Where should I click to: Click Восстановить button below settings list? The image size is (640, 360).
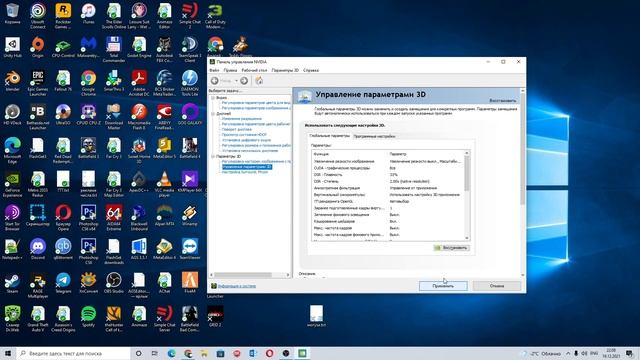(451, 248)
